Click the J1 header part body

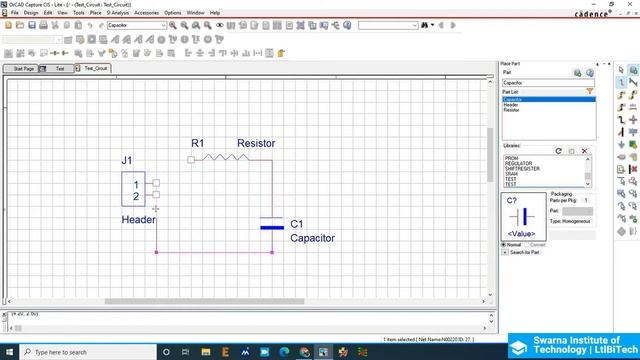(133, 189)
